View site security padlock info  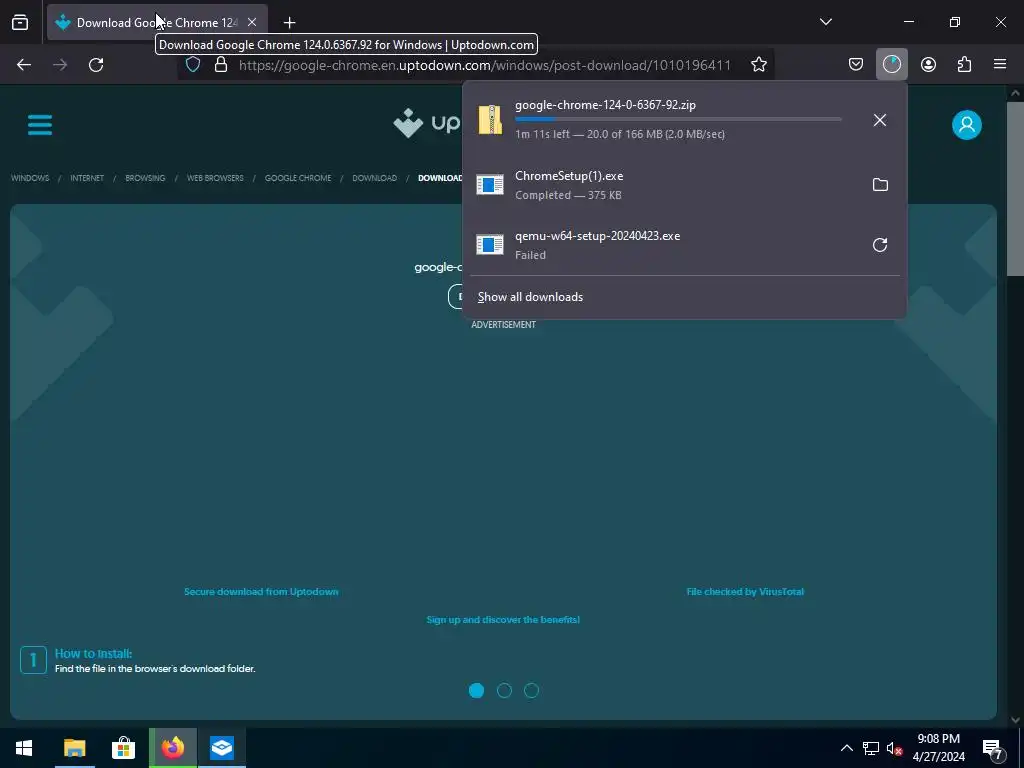[x=221, y=65]
